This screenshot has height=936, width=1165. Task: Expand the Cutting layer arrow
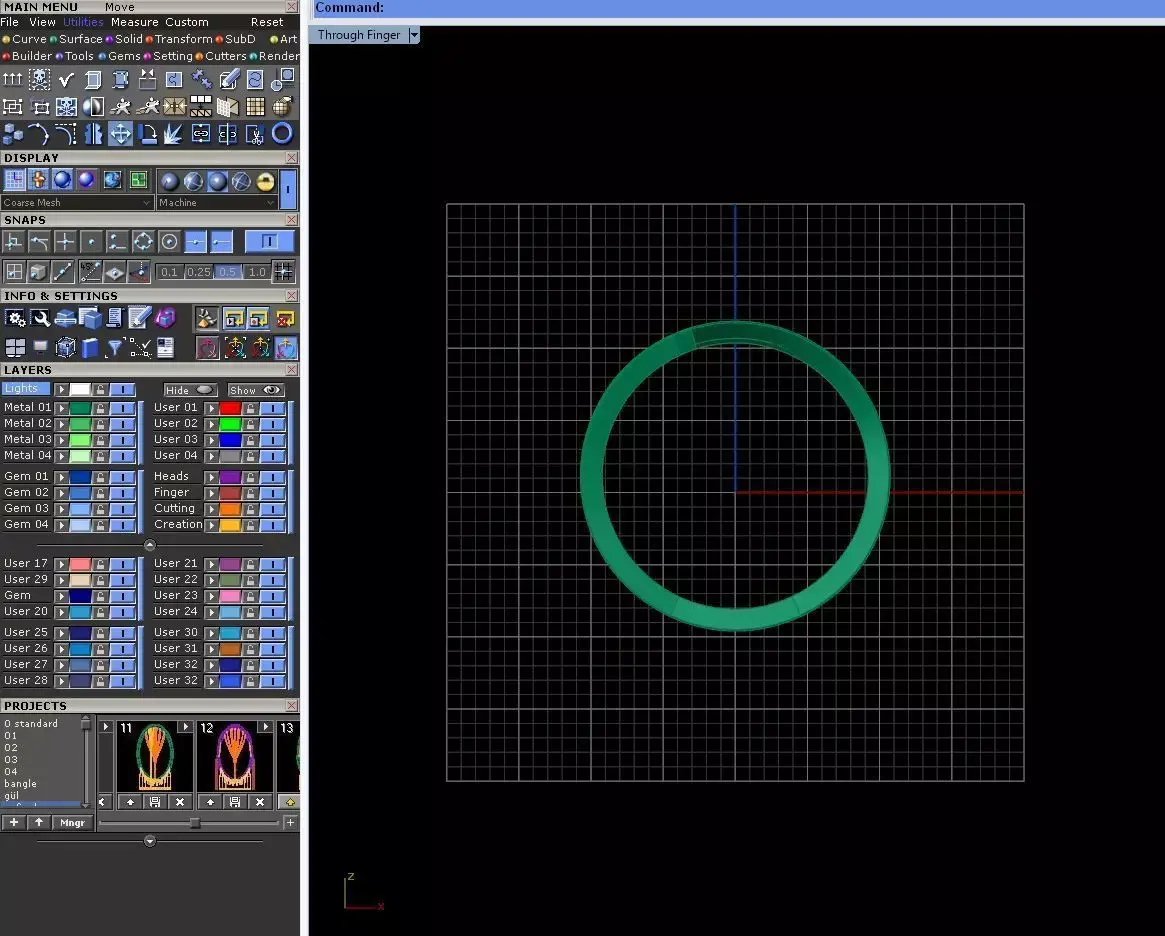(x=212, y=510)
